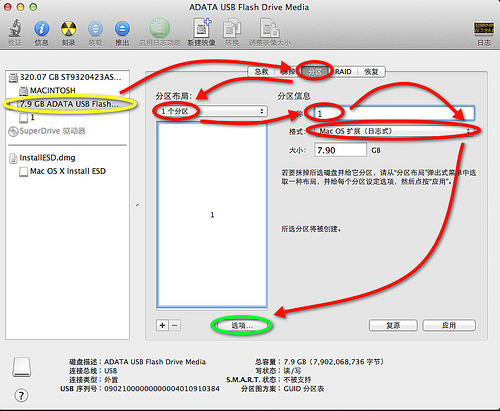Open help with the question mark button
Image resolution: width=500 pixels, height=411 pixels.
(21, 396)
